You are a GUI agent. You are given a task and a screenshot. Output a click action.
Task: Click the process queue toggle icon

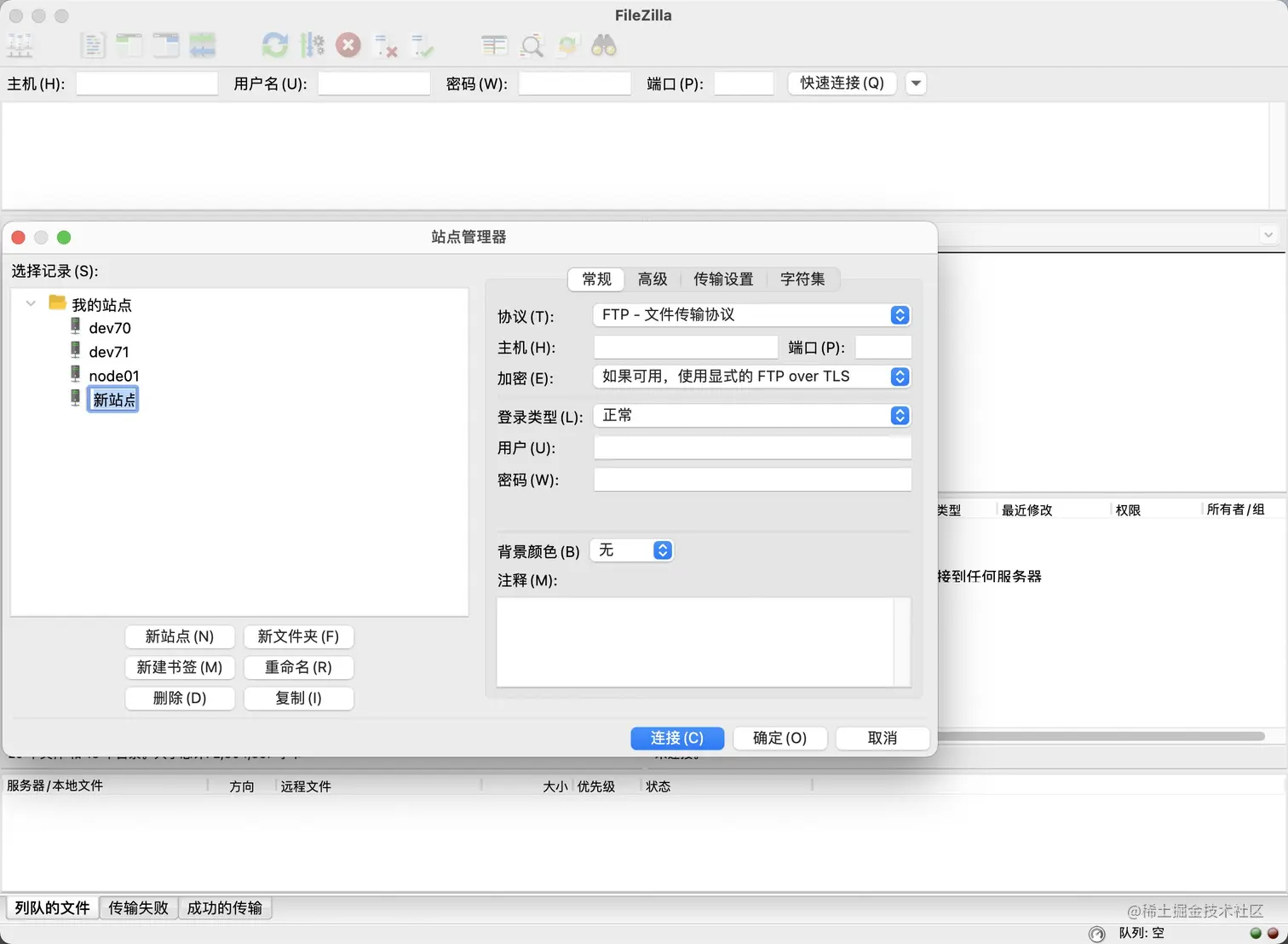tap(312, 45)
